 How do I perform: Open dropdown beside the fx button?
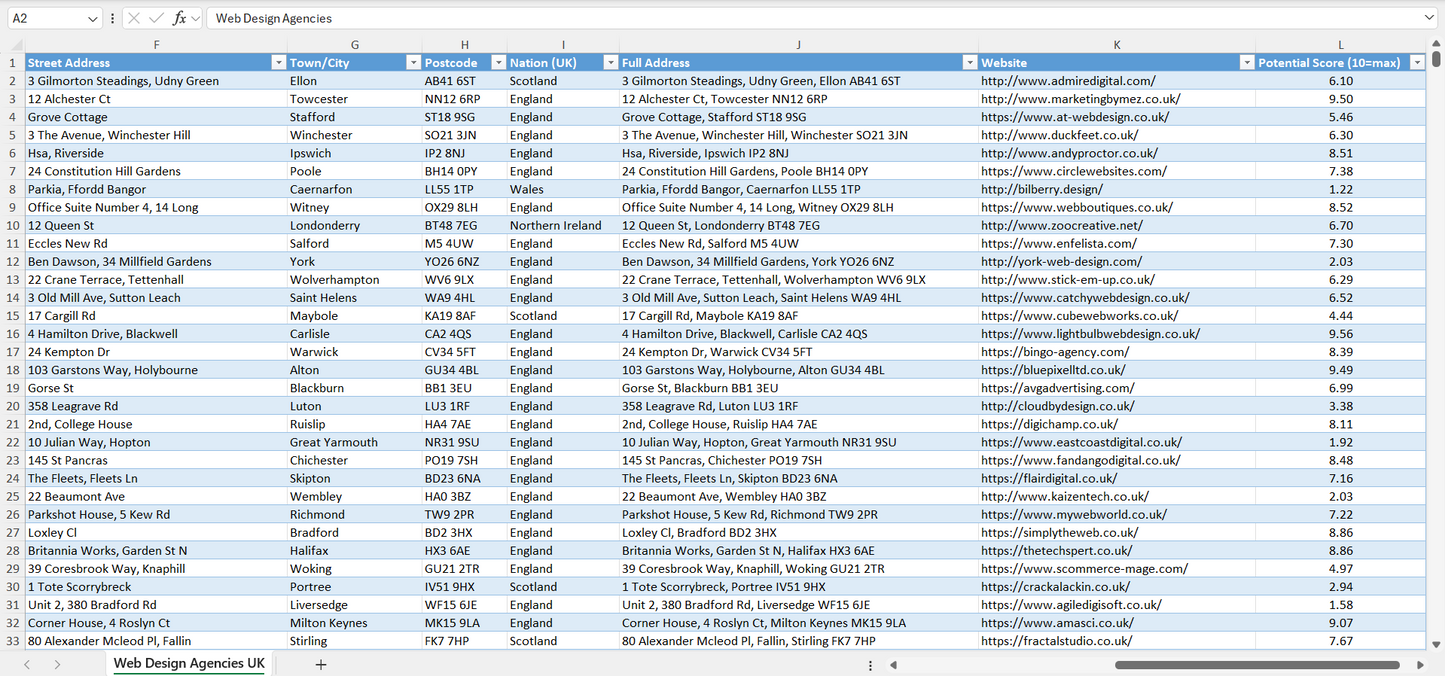pyautogui.click(x=195, y=18)
